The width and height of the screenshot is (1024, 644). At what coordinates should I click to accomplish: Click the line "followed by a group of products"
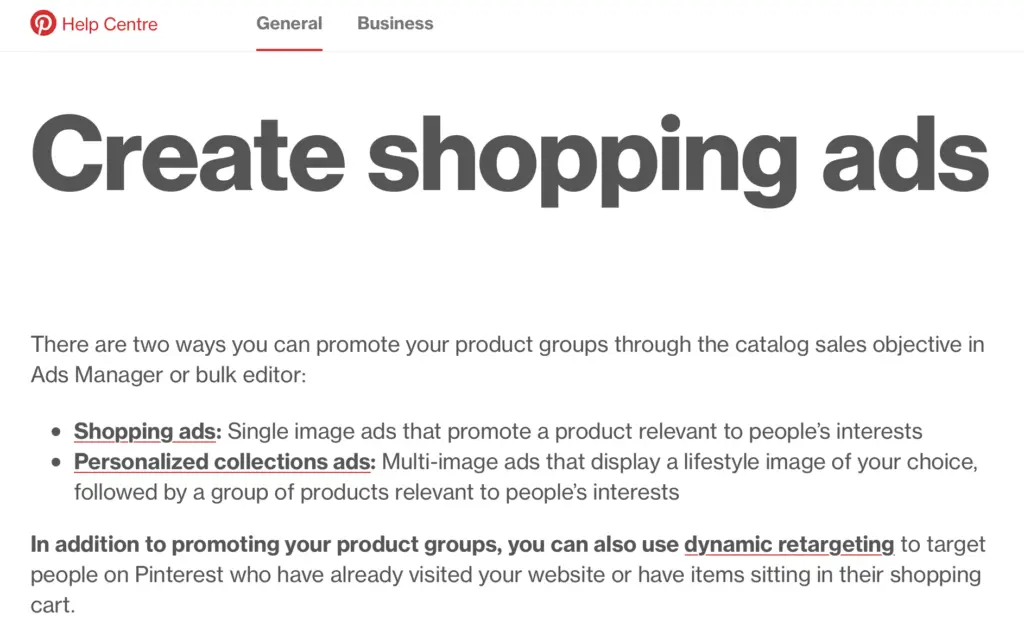coord(376,492)
